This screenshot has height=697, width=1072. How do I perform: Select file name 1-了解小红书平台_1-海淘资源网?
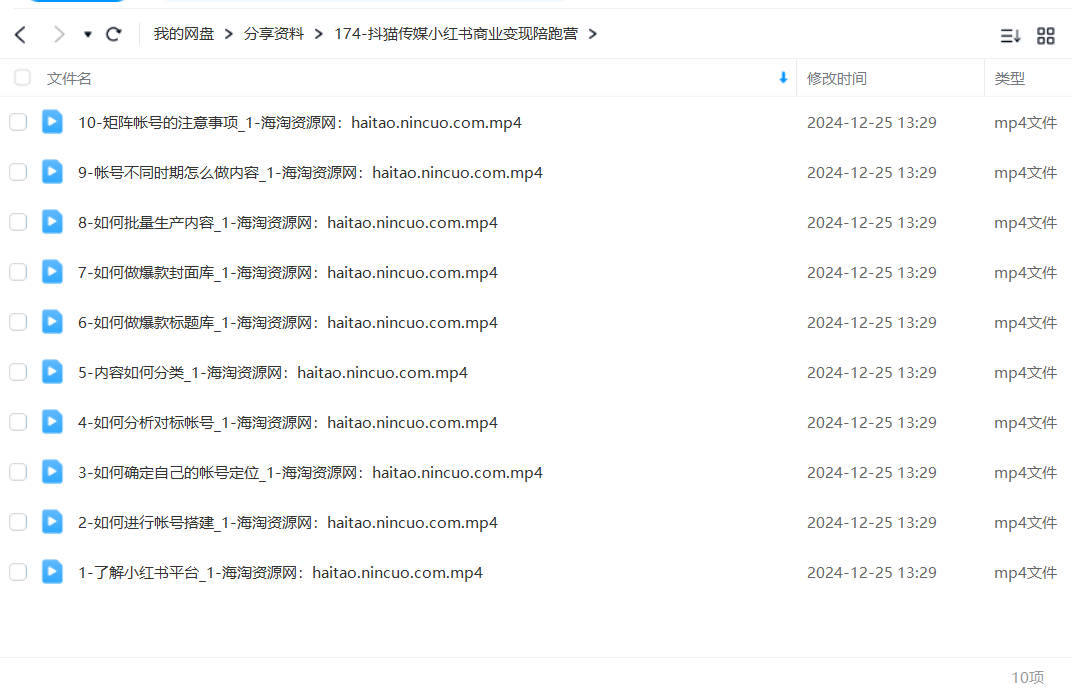(x=280, y=573)
